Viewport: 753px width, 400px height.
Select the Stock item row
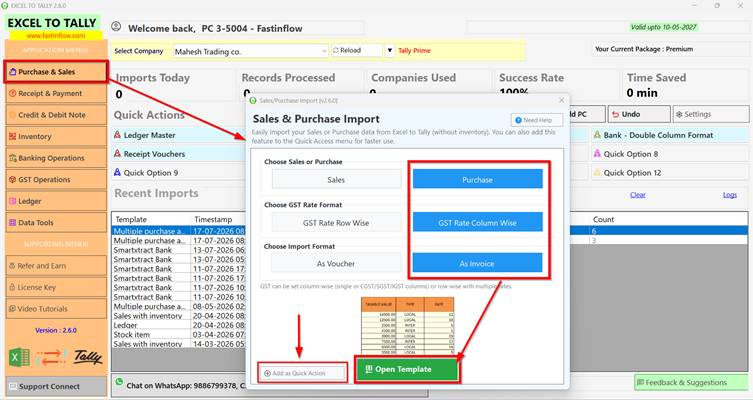179,335
